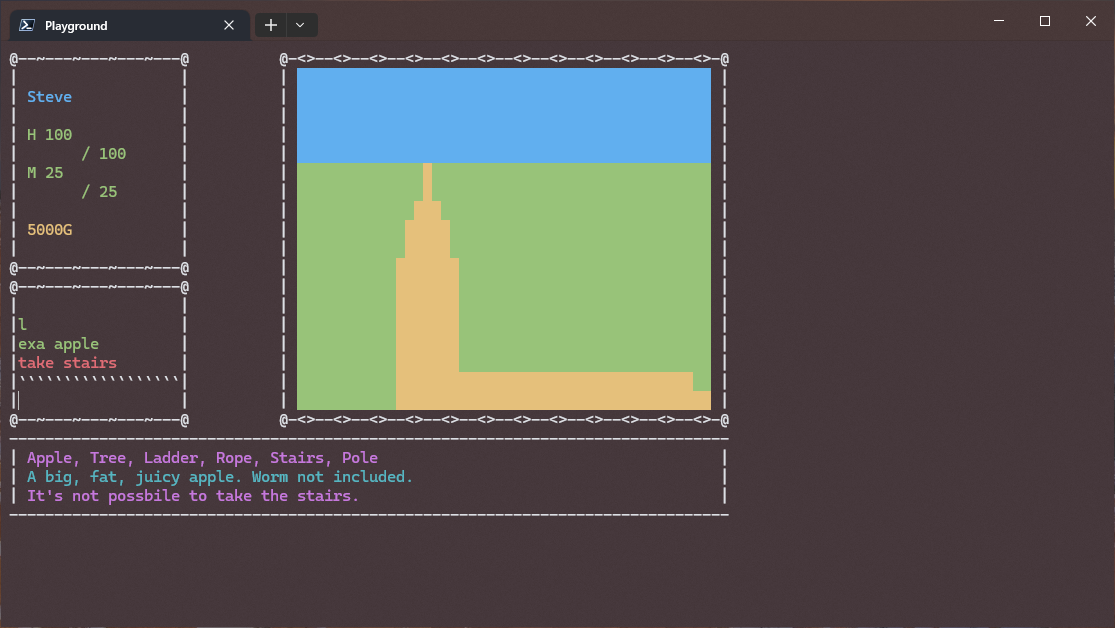
Task: Click the PowerShell icon on the Playground tab
Action: 28,26
